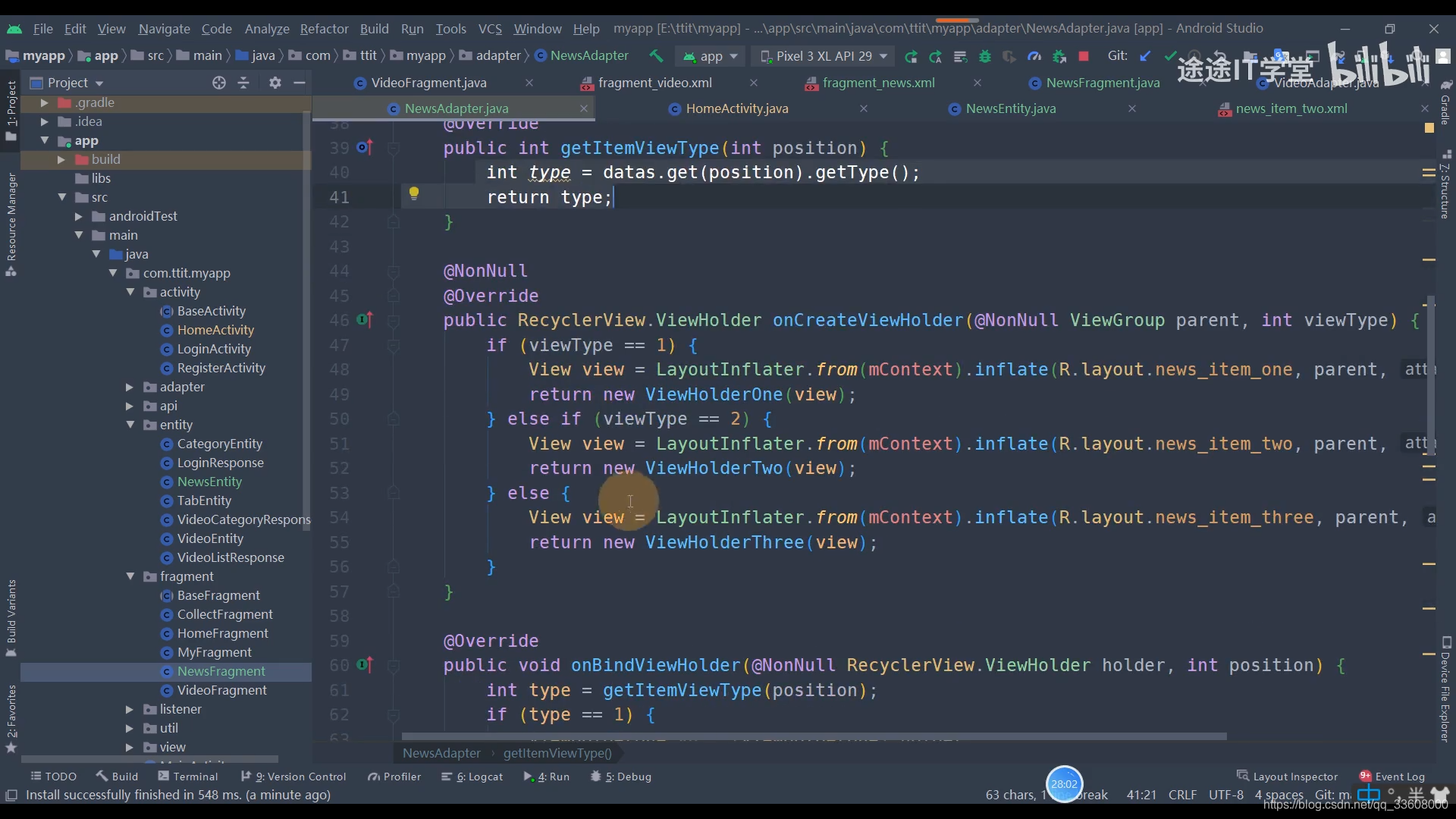Click override gutter icon on line 39
Screen dimensions: 1456x819
365,147
